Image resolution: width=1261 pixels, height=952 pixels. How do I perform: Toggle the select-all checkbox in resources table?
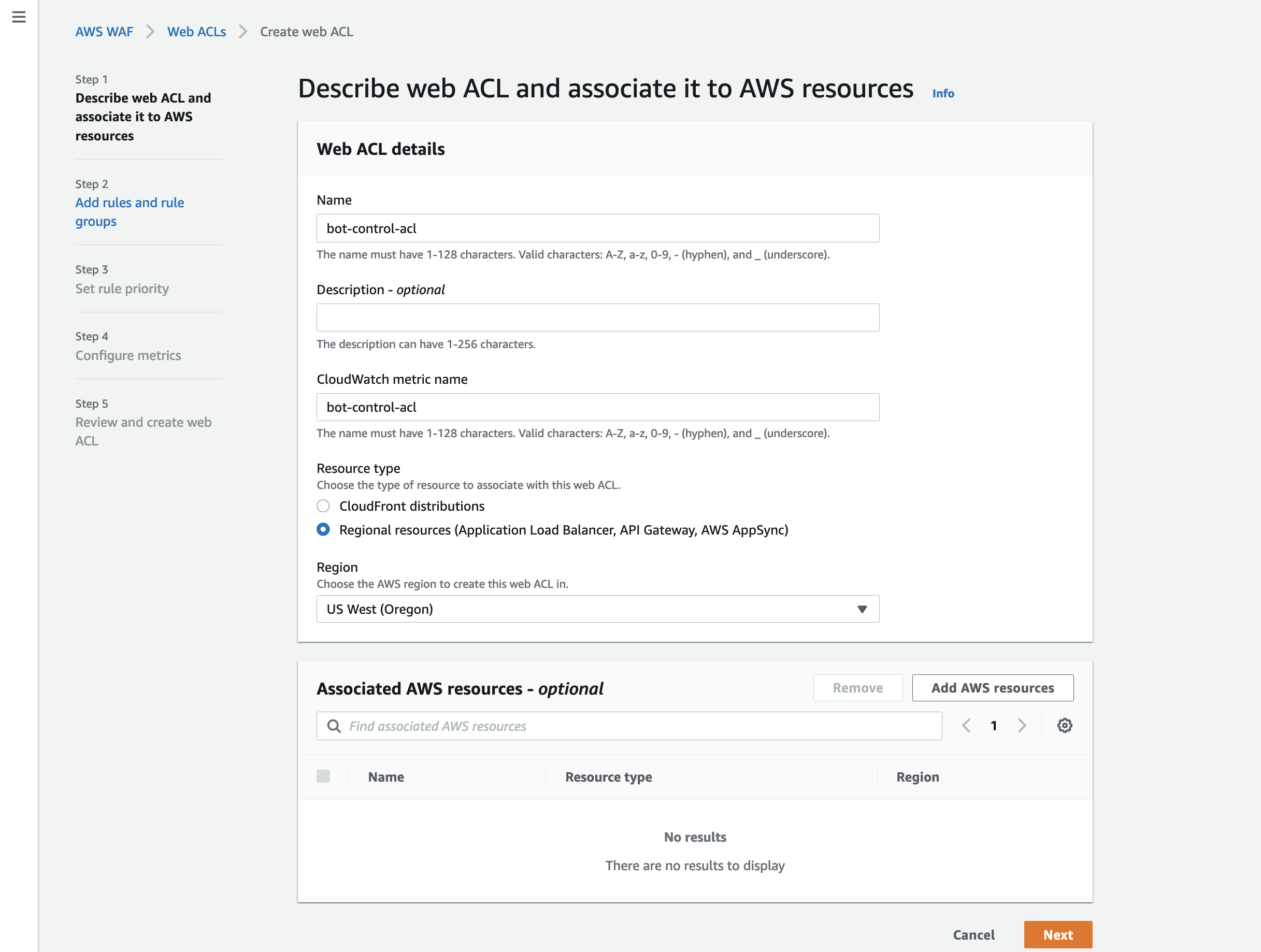(323, 776)
